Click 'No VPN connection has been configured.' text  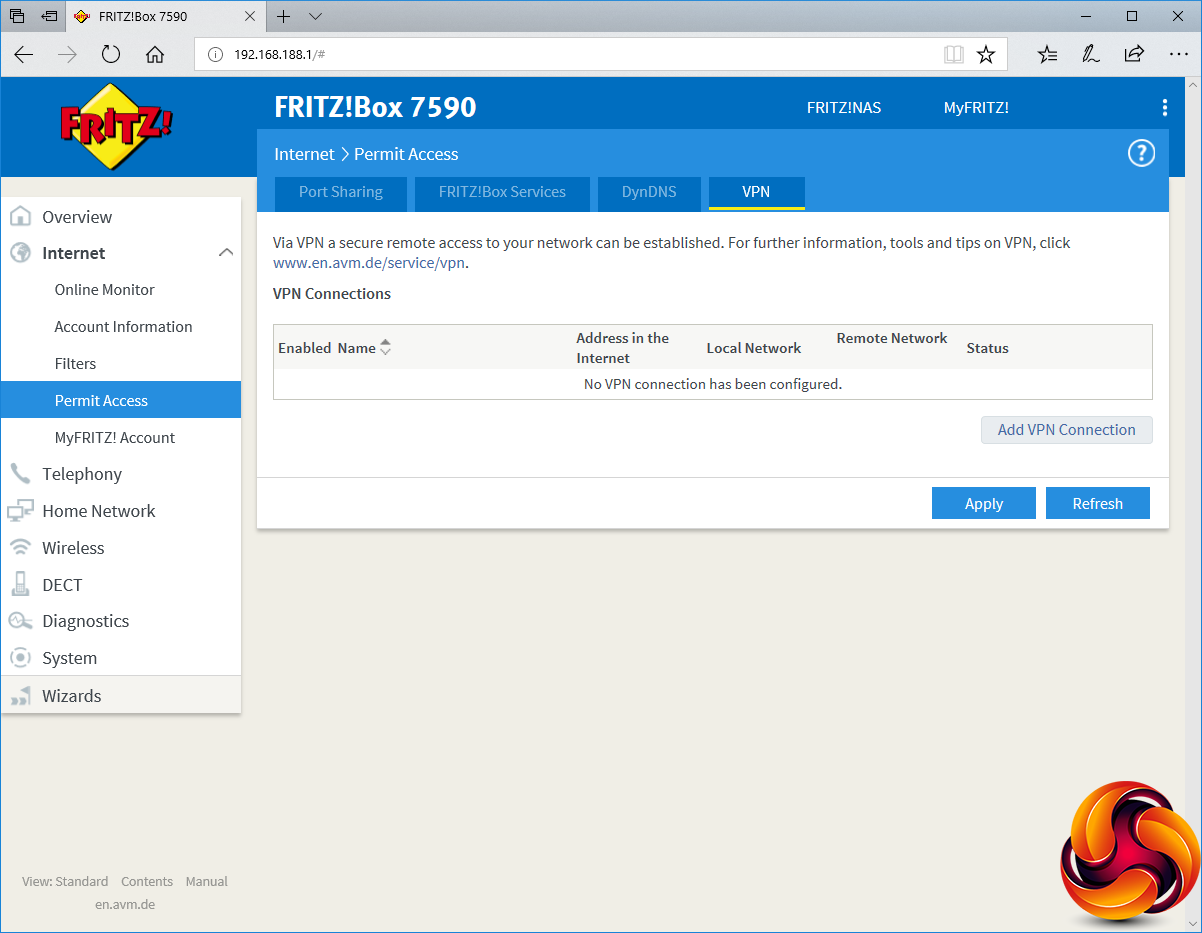[713, 384]
